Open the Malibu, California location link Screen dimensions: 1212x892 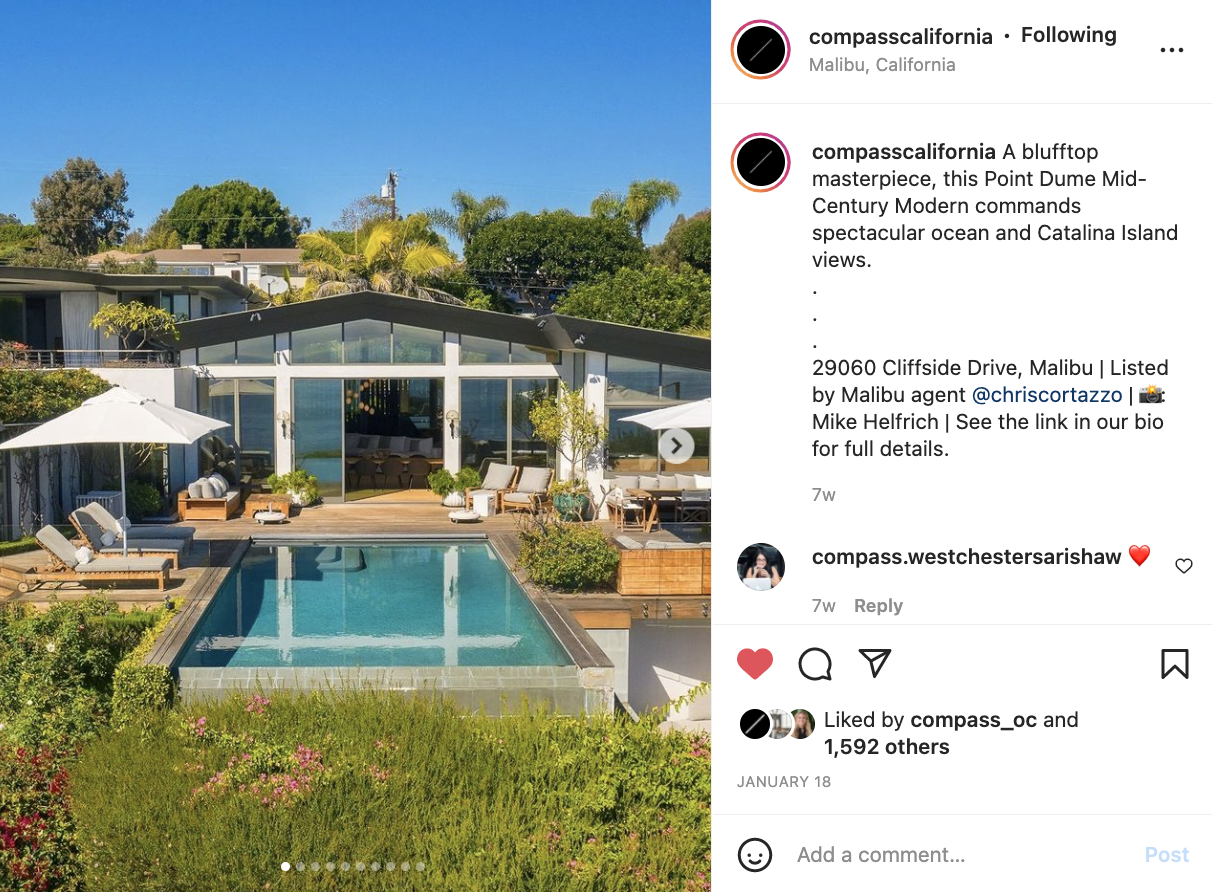(882, 64)
